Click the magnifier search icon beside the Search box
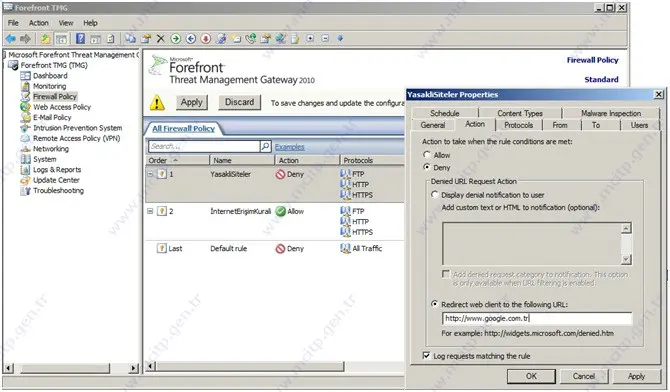Image resolution: width=670 pixels, height=392 pixels. [265, 146]
